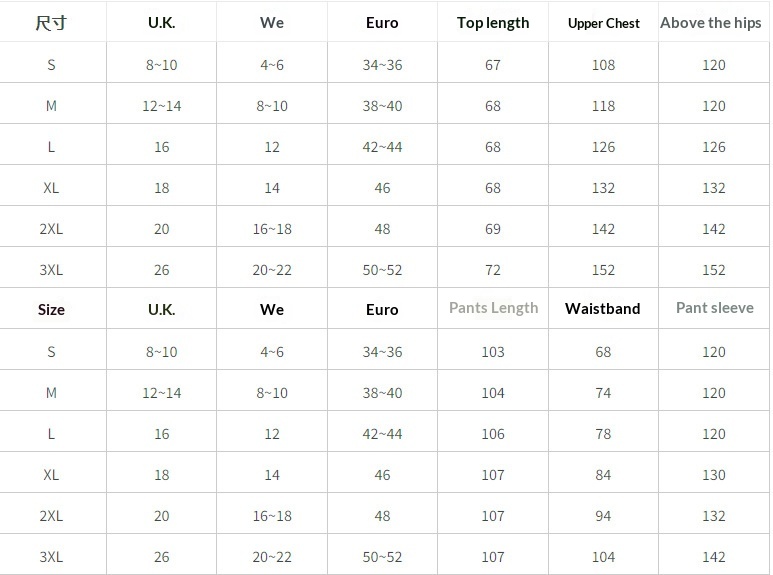Select the waistband value 78
This screenshot has width=773, height=575.
coord(603,434)
